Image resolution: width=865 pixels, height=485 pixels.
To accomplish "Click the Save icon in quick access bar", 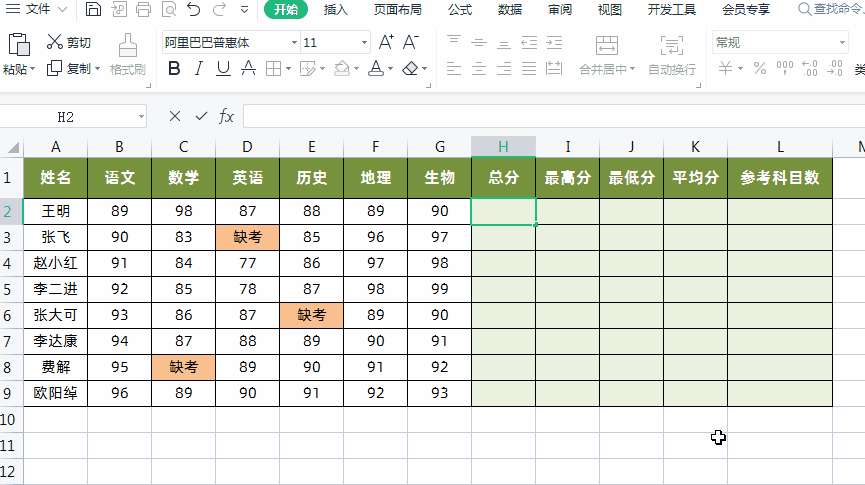I will tap(93, 9).
